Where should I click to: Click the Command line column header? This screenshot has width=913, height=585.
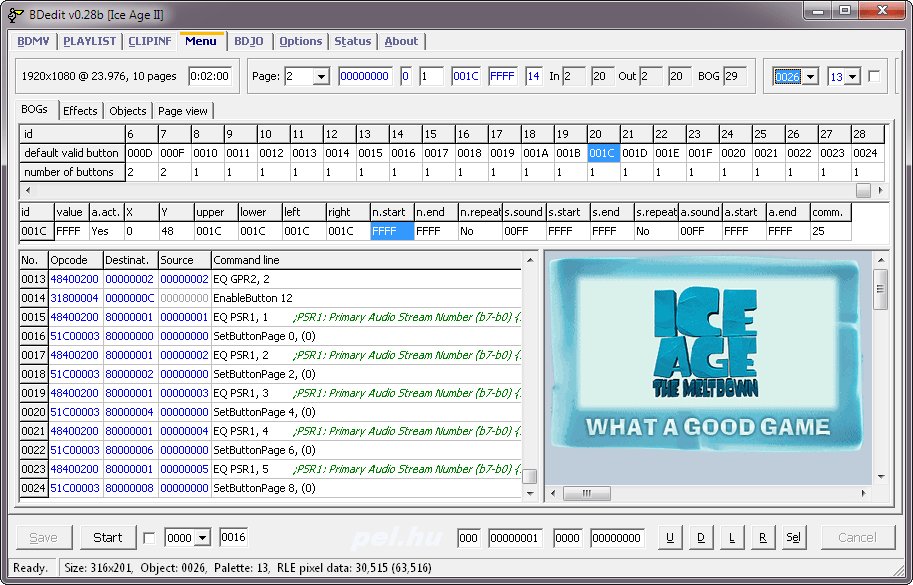[366, 260]
